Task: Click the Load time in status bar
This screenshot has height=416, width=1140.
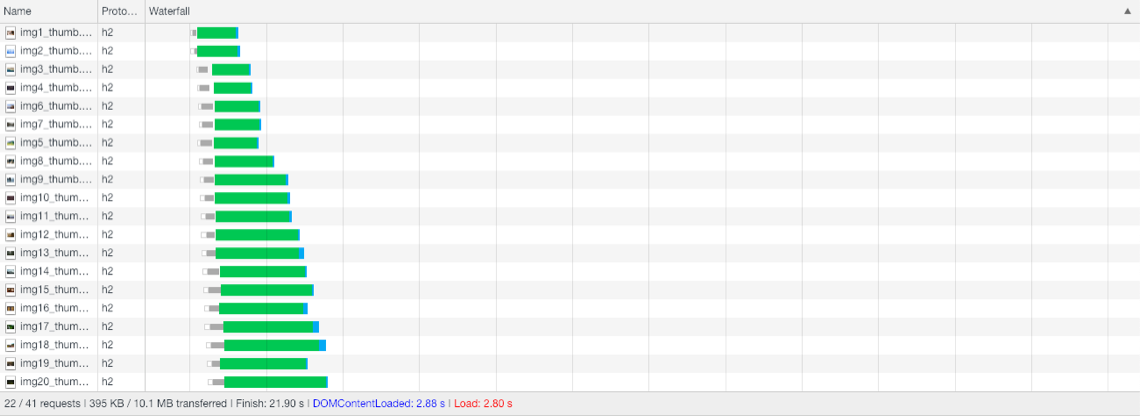Action: pos(483,404)
